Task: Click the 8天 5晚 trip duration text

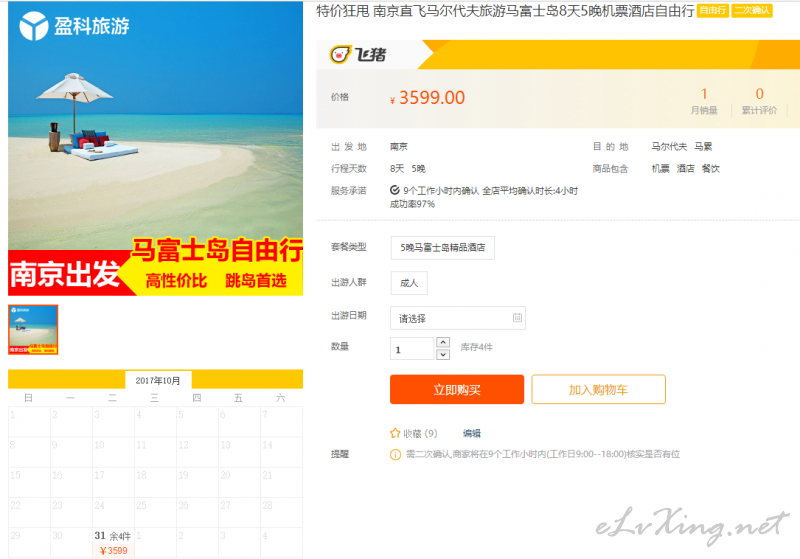Action: pos(408,168)
